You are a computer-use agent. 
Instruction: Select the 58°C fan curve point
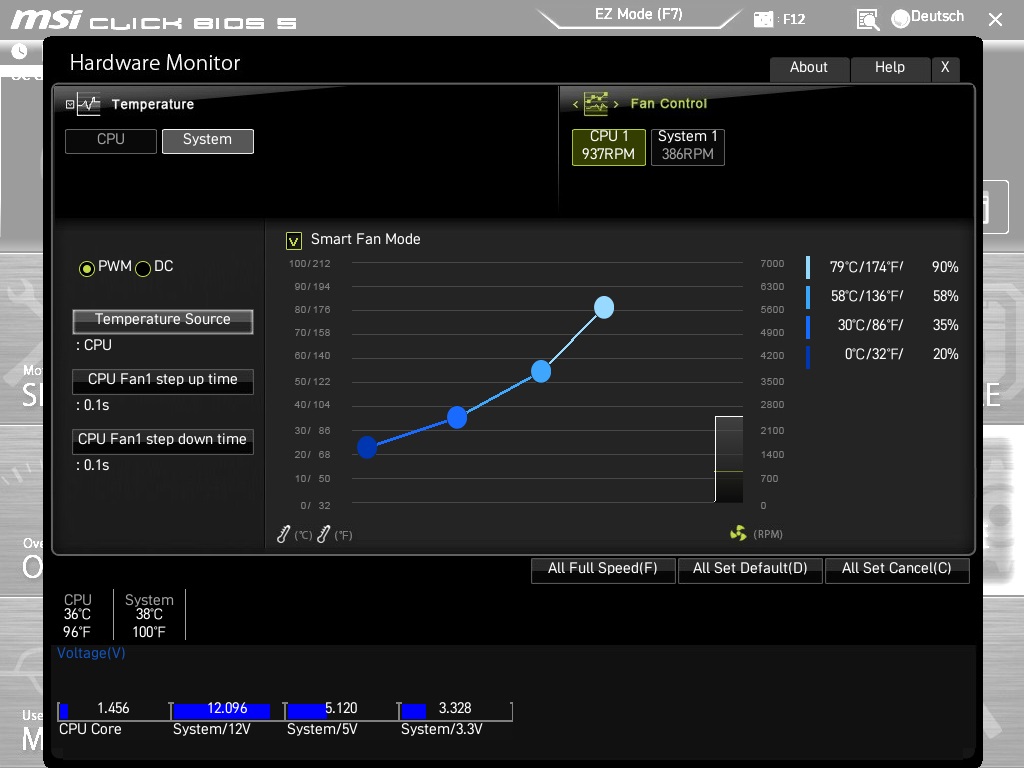[x=541, y=371]
